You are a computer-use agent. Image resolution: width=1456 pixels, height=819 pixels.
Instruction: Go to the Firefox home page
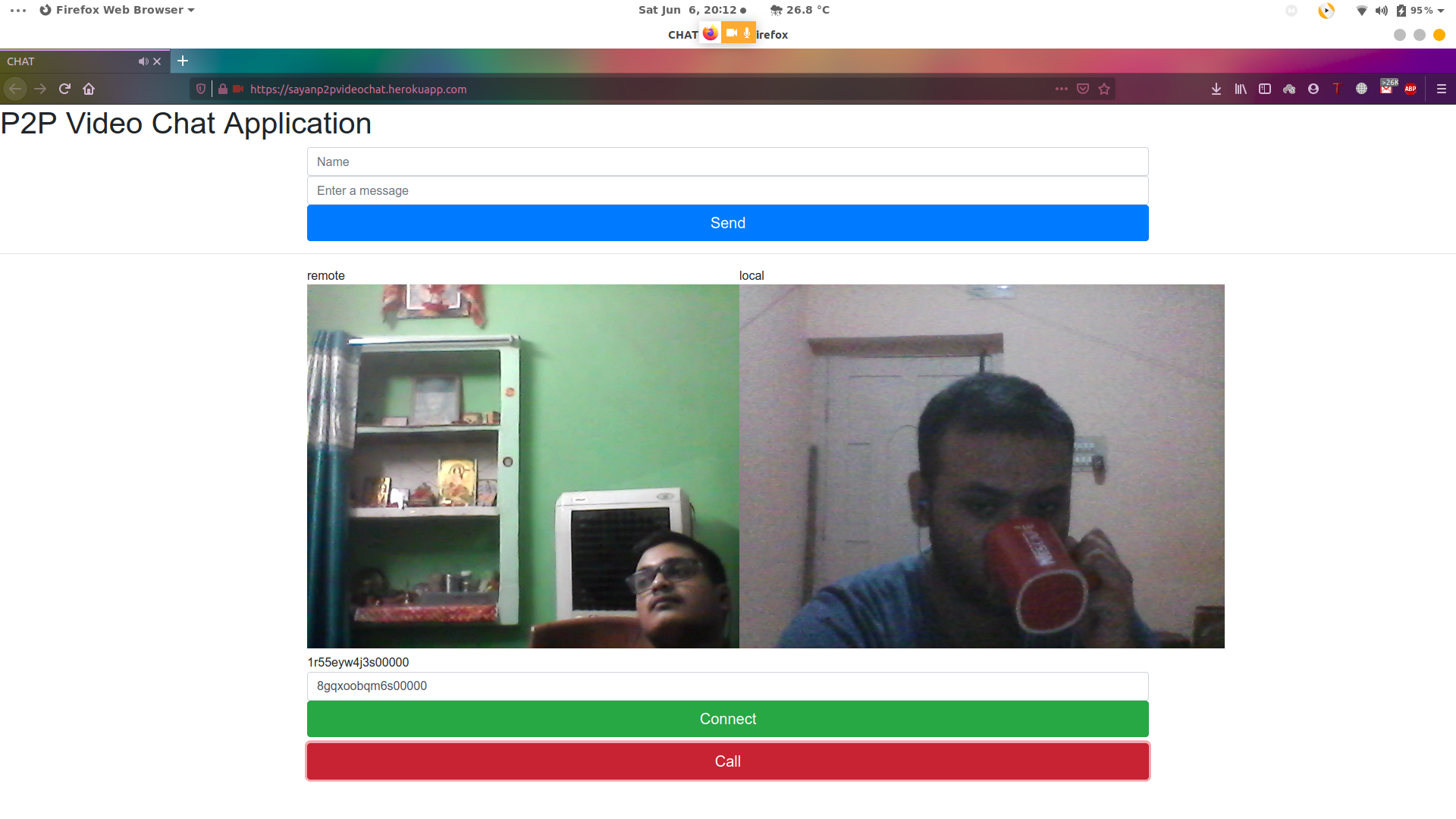click(x=89, y=89)
